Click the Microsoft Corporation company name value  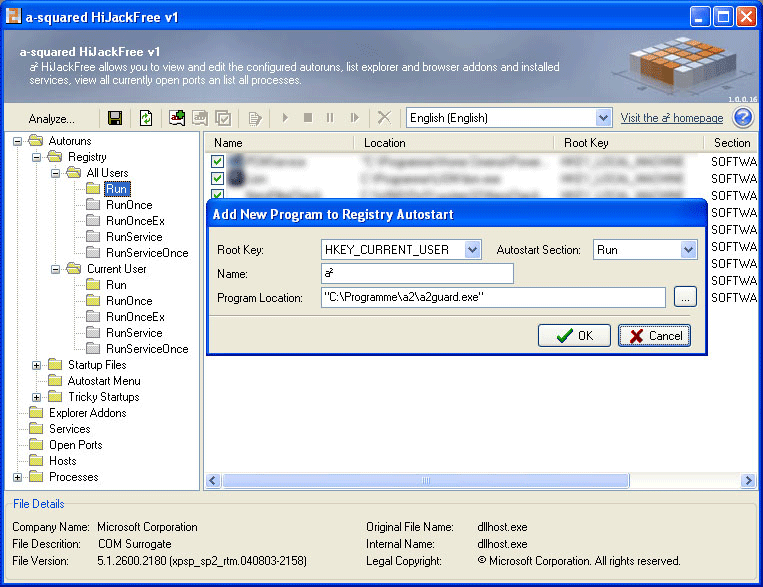click(147, 527)
